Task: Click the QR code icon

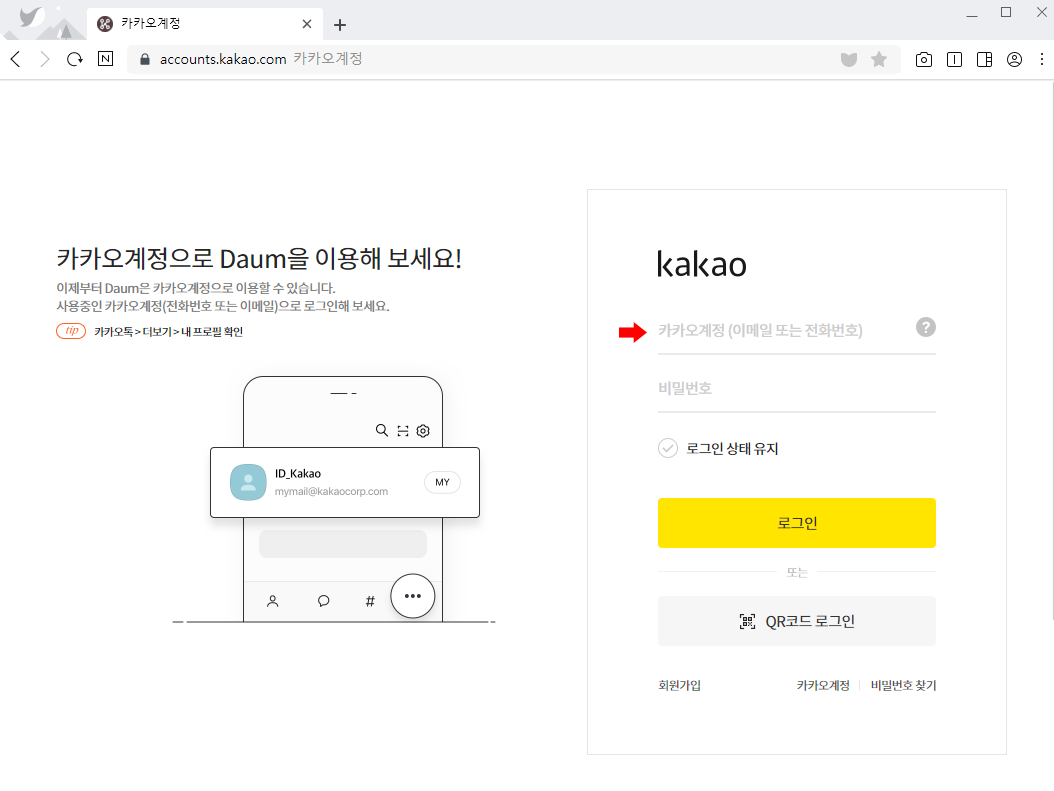Action: [747, 622]
